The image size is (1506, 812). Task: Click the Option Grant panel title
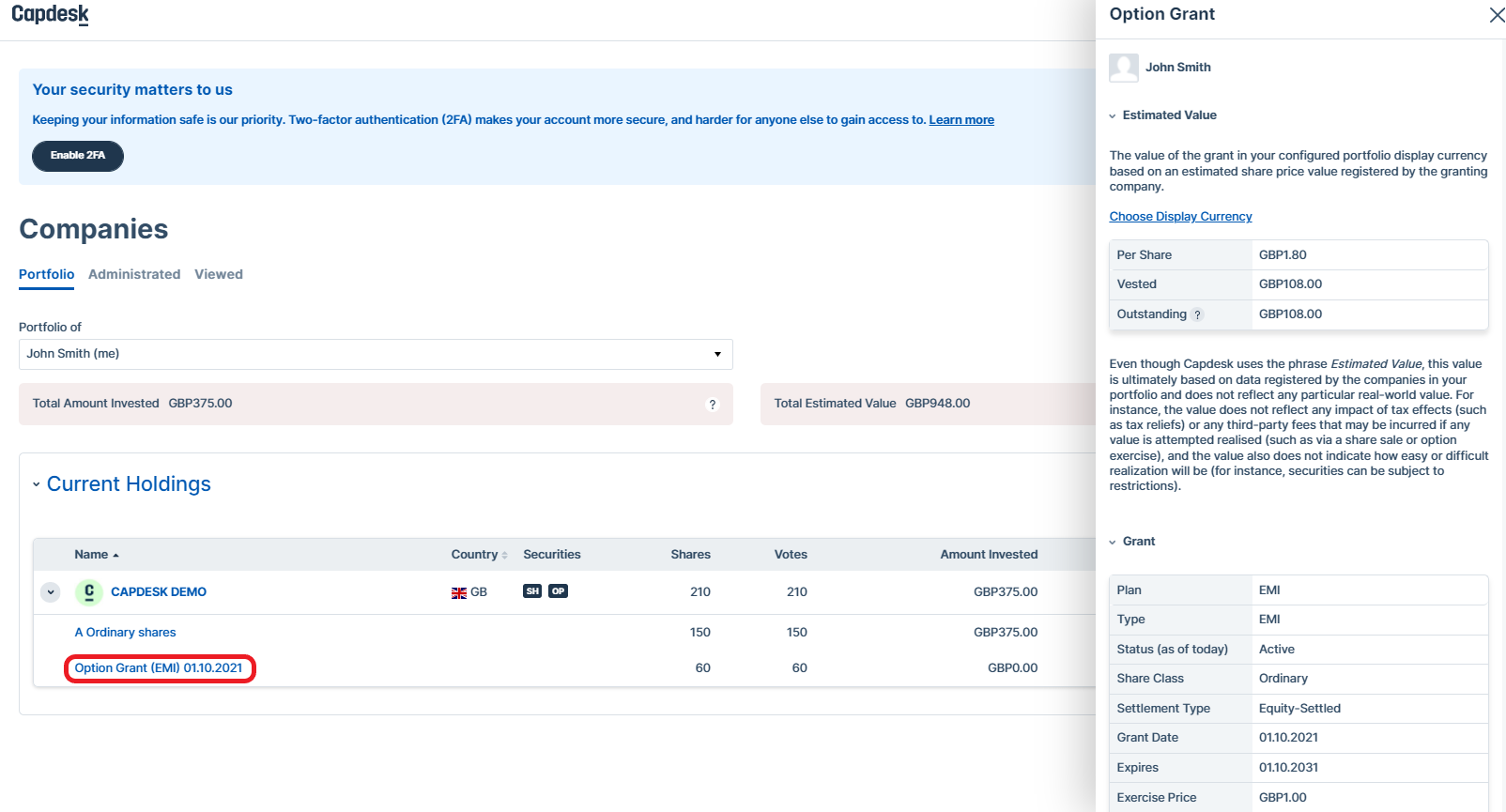[1161, 14]
